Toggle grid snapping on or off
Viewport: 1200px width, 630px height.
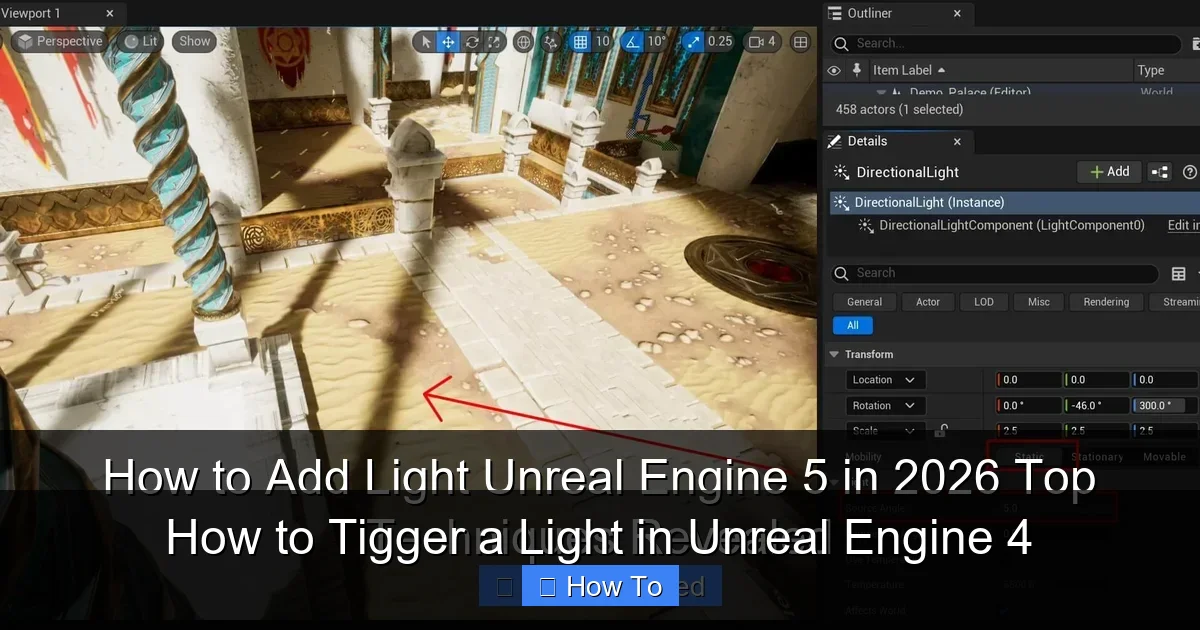tap(580, 42)
